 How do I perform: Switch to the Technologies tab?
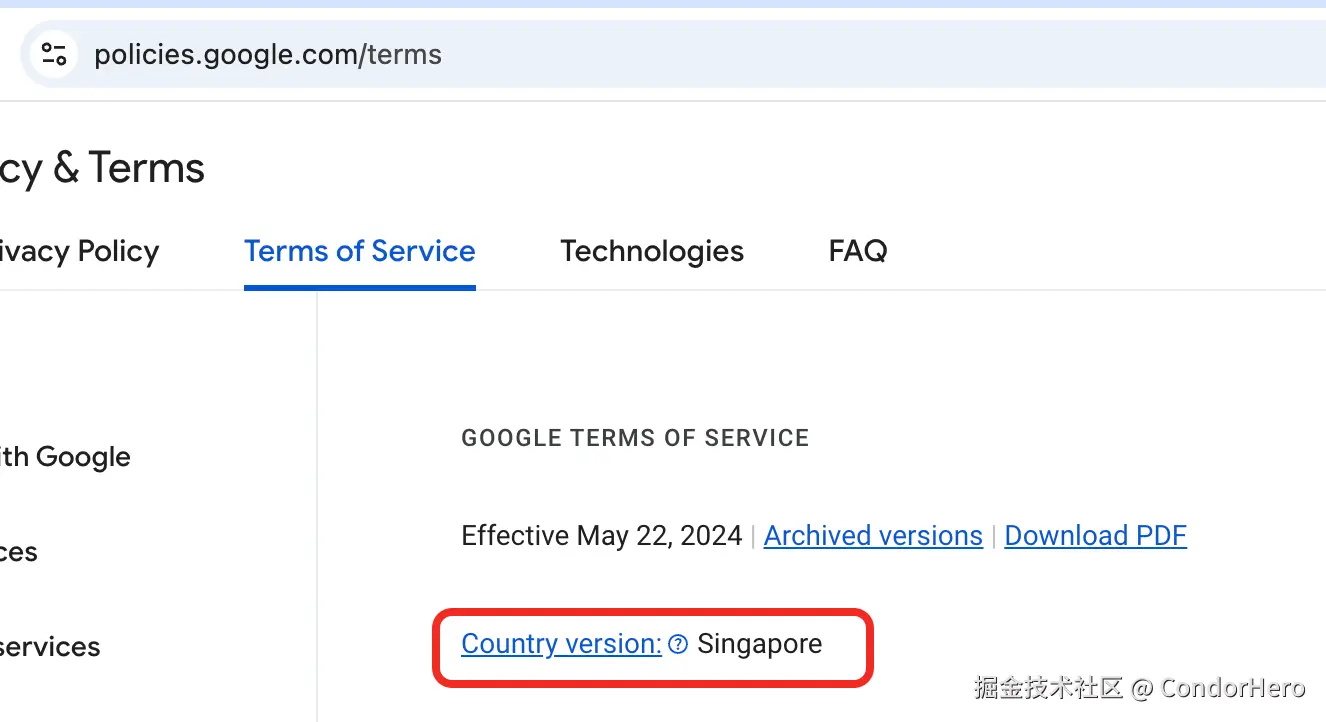(652, 251)
